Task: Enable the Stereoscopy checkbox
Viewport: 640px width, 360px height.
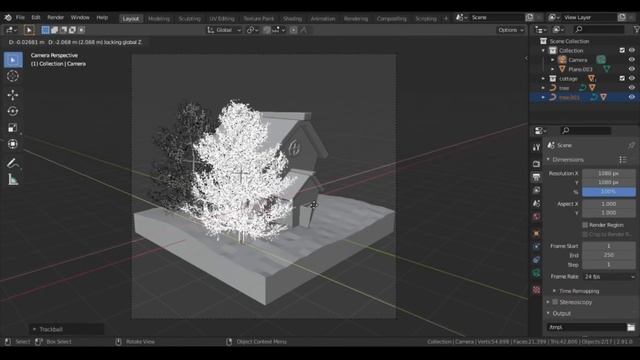Action: (x=555, y=302)
